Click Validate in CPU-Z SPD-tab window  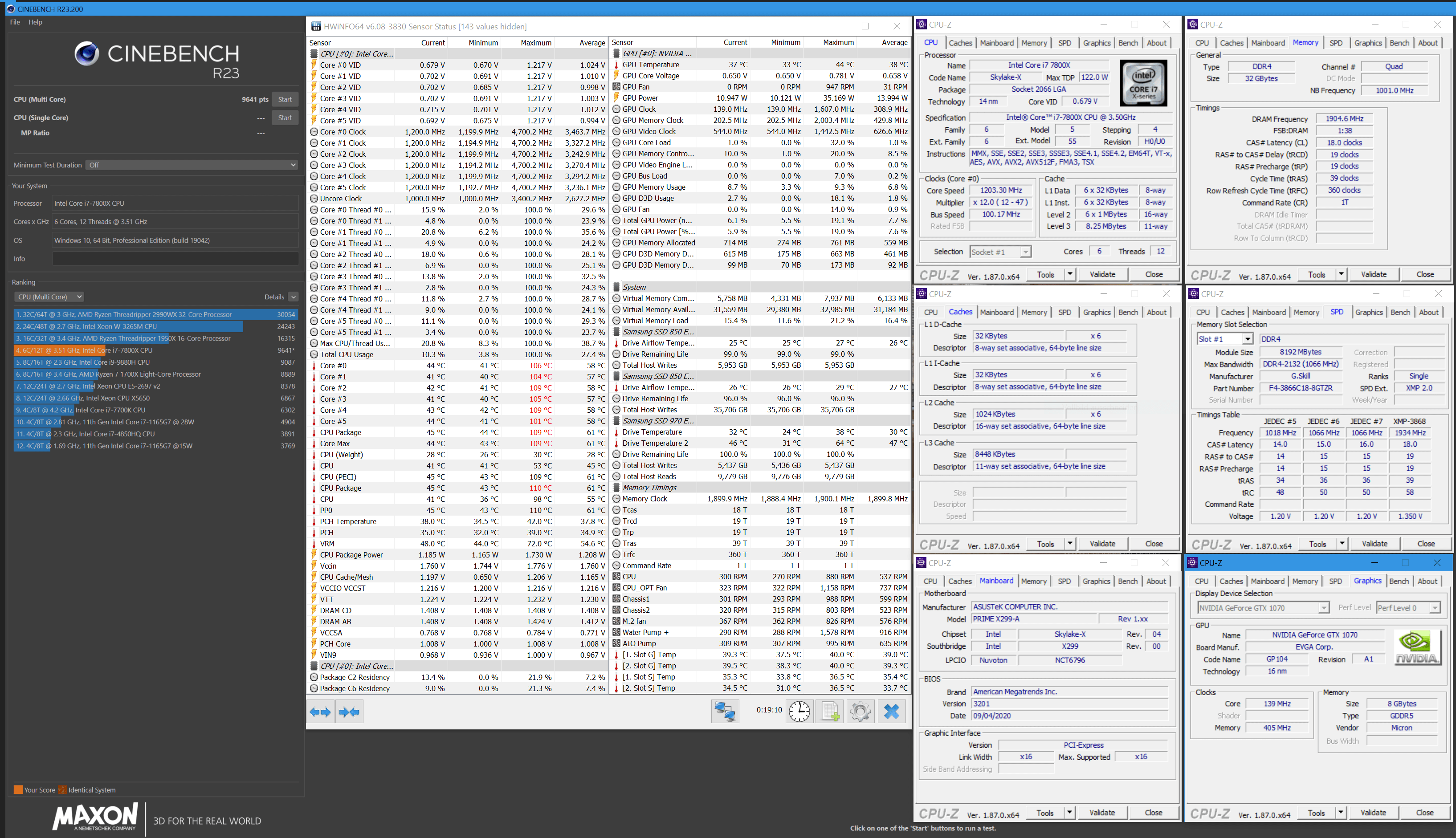1375,544
